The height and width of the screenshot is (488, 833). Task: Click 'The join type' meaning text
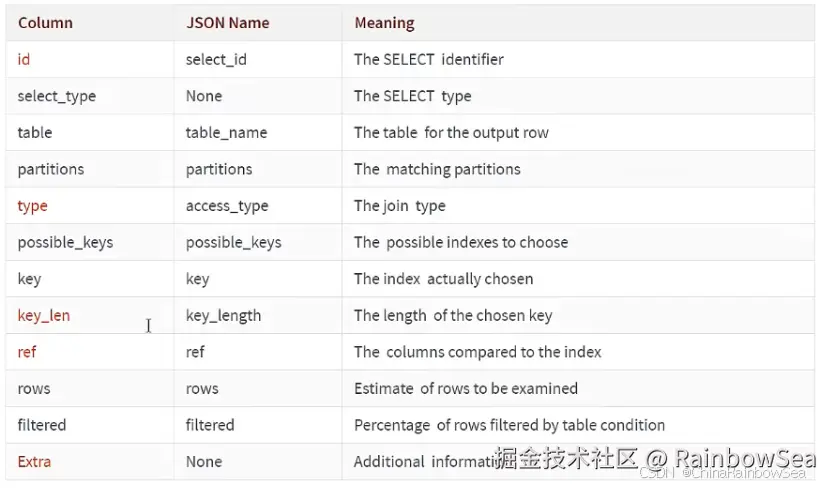[x=400, y=206]
